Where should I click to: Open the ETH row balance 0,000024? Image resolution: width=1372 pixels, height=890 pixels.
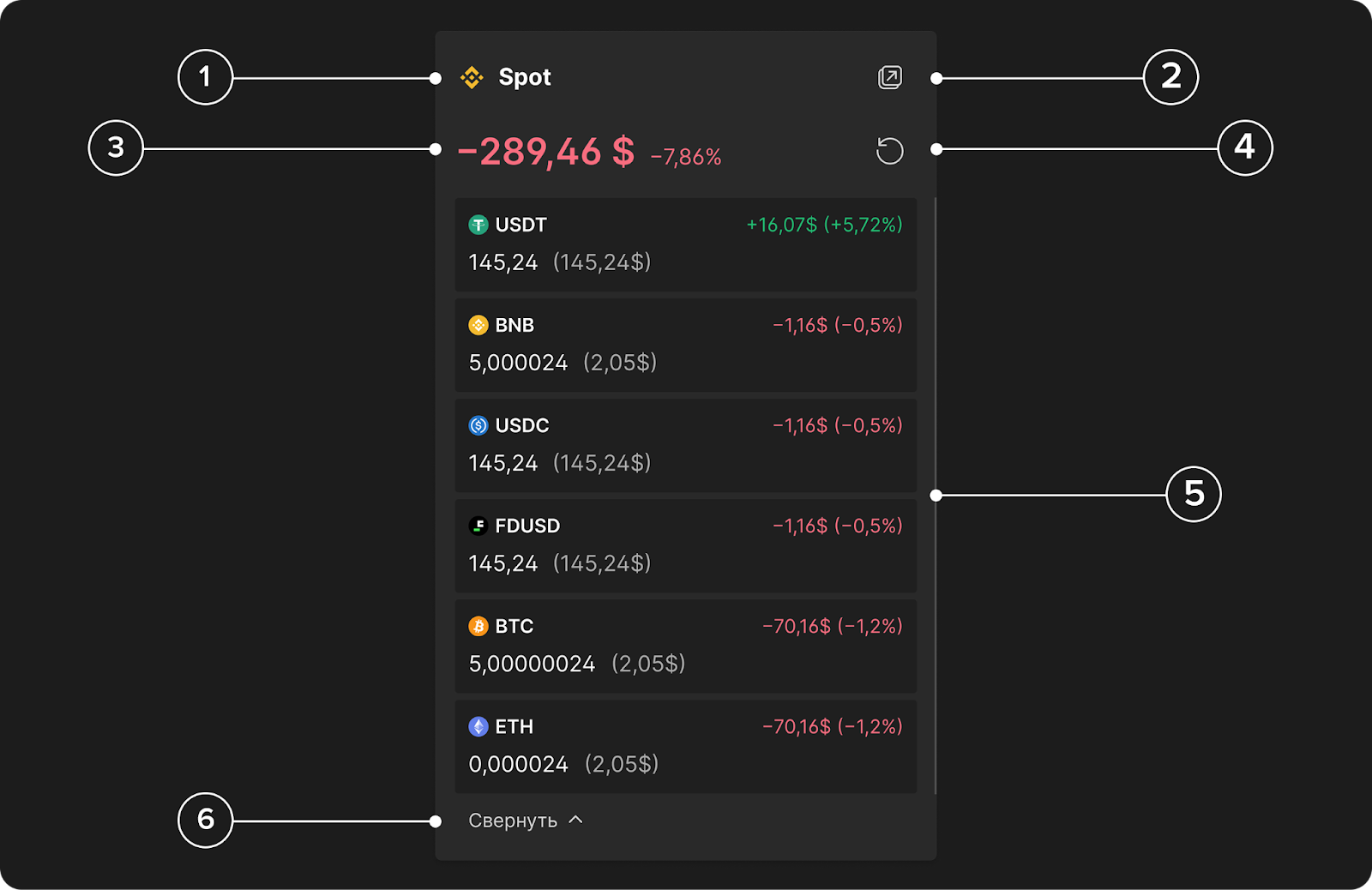pos(518,764)
